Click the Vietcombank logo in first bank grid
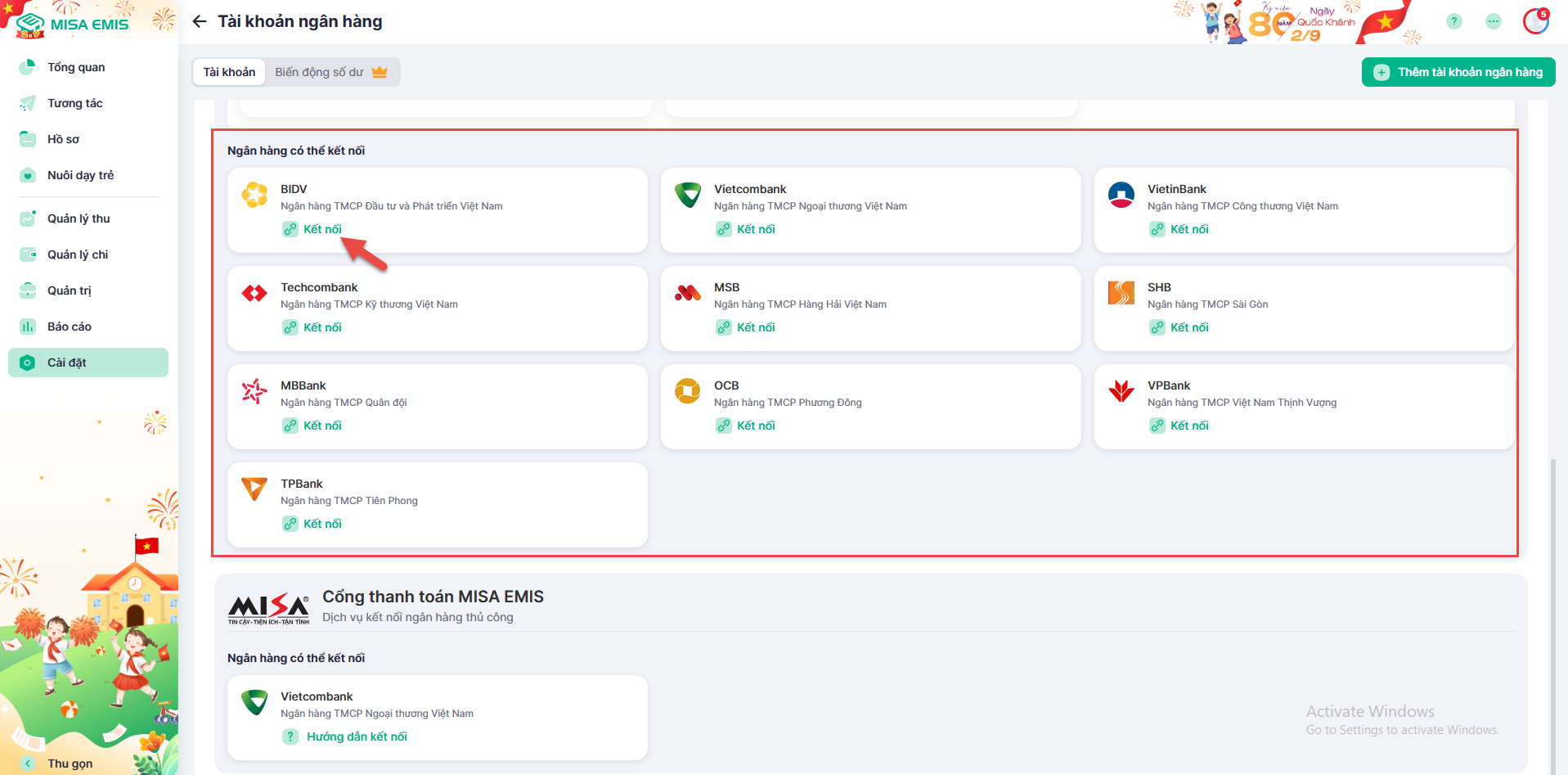The width and height of the screenshot is (1568, 775). pos(688,195)
